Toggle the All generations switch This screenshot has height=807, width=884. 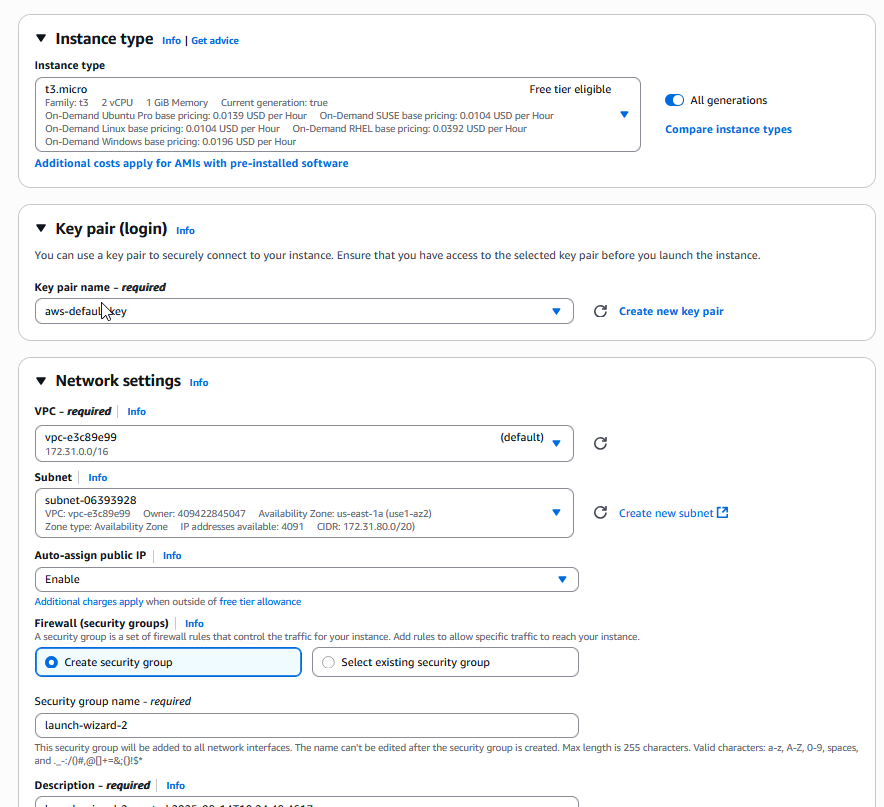click(x=674, y=100)
